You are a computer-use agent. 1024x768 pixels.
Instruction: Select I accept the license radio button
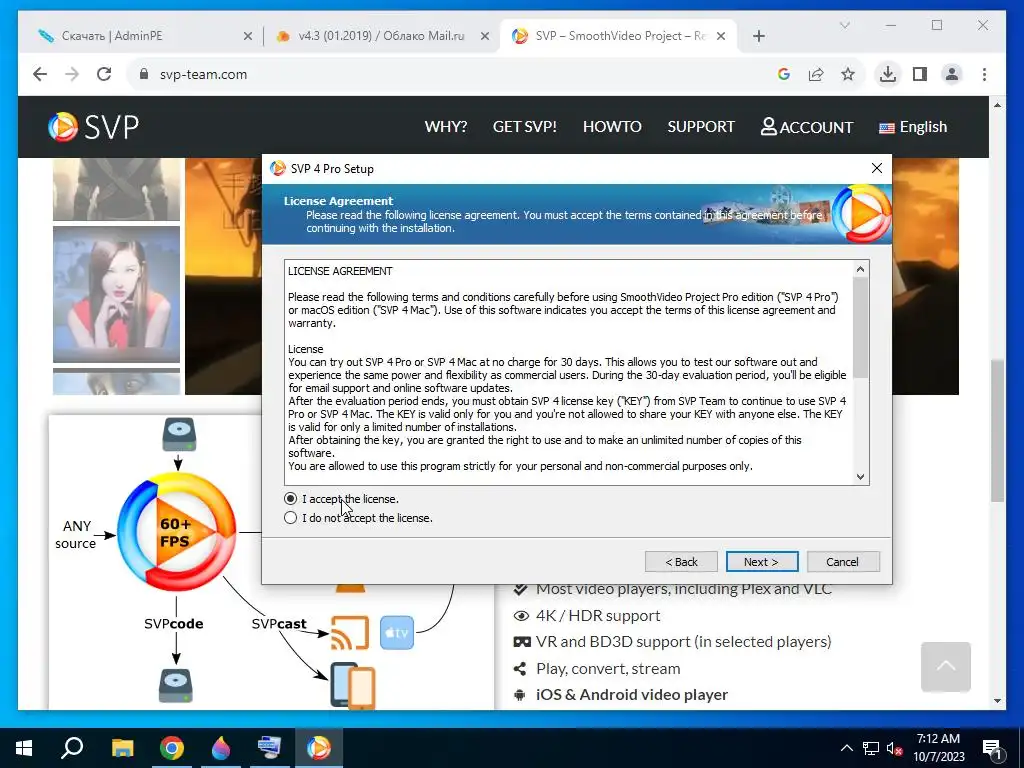pyautogui.click(x=291, y=499)
